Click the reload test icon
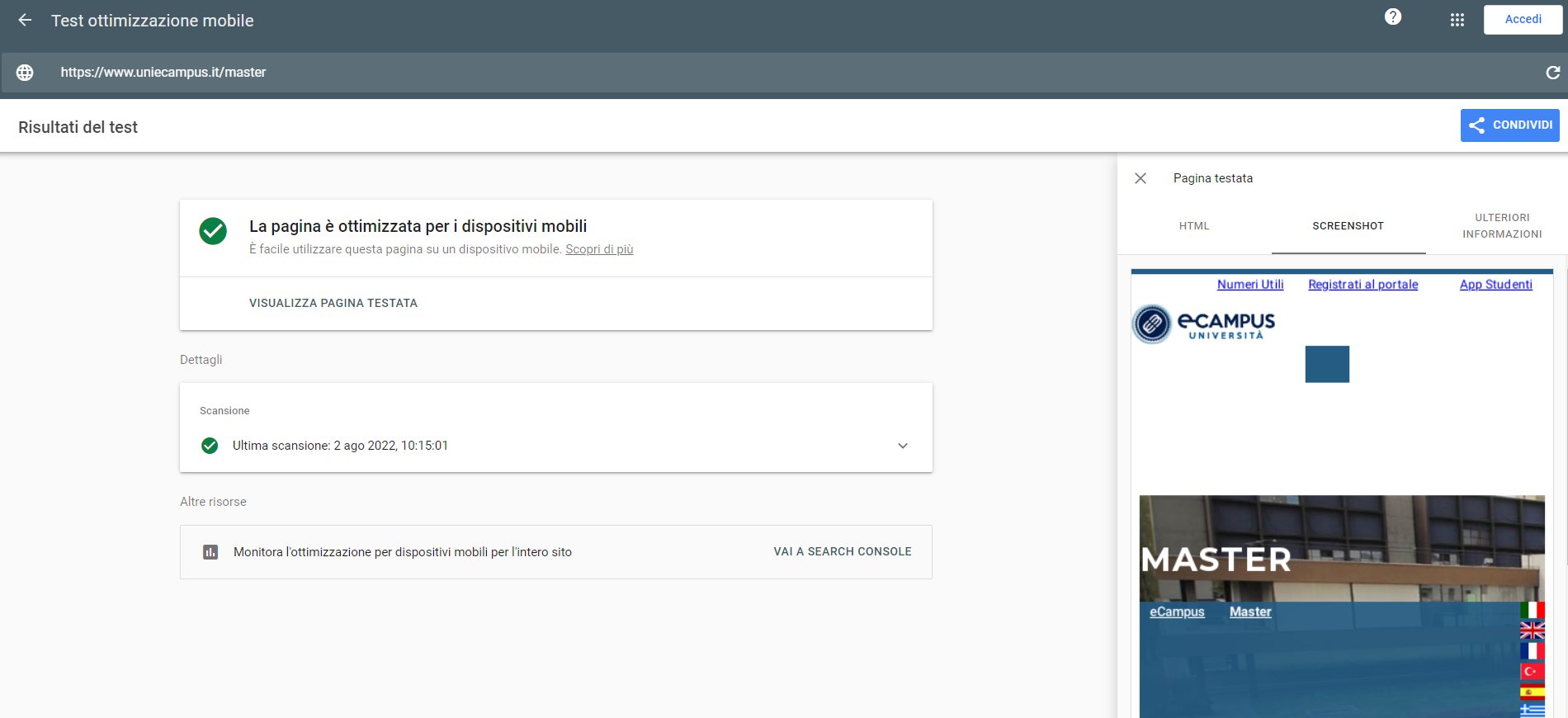The width and height of the screenshot is (1568, 718). tap(1552, 73)
